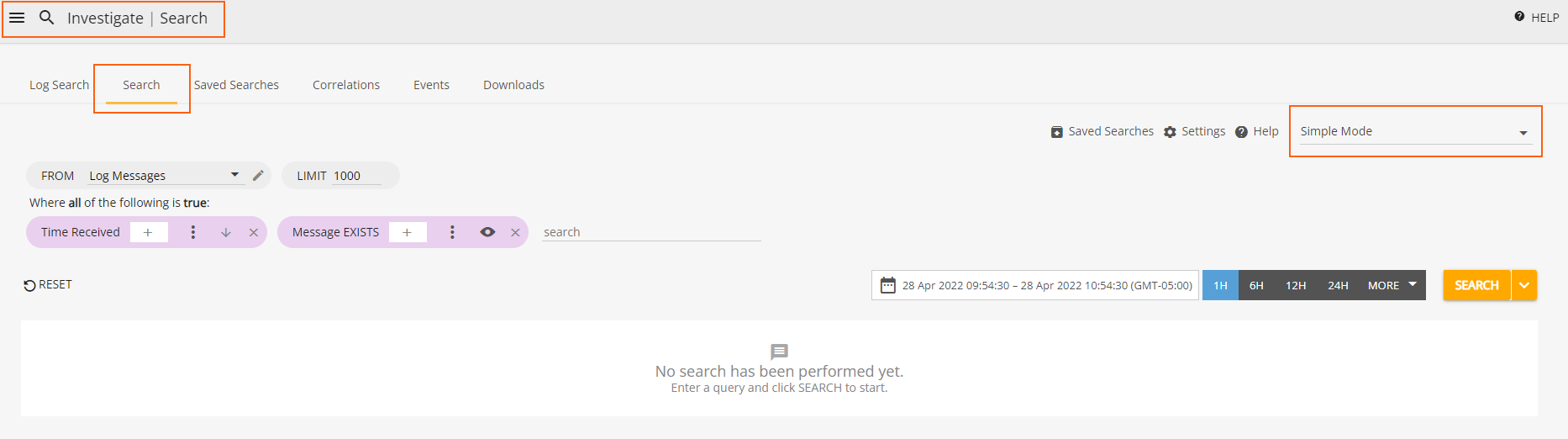Switch to the Correlations tab

click(x=346, y=85)
